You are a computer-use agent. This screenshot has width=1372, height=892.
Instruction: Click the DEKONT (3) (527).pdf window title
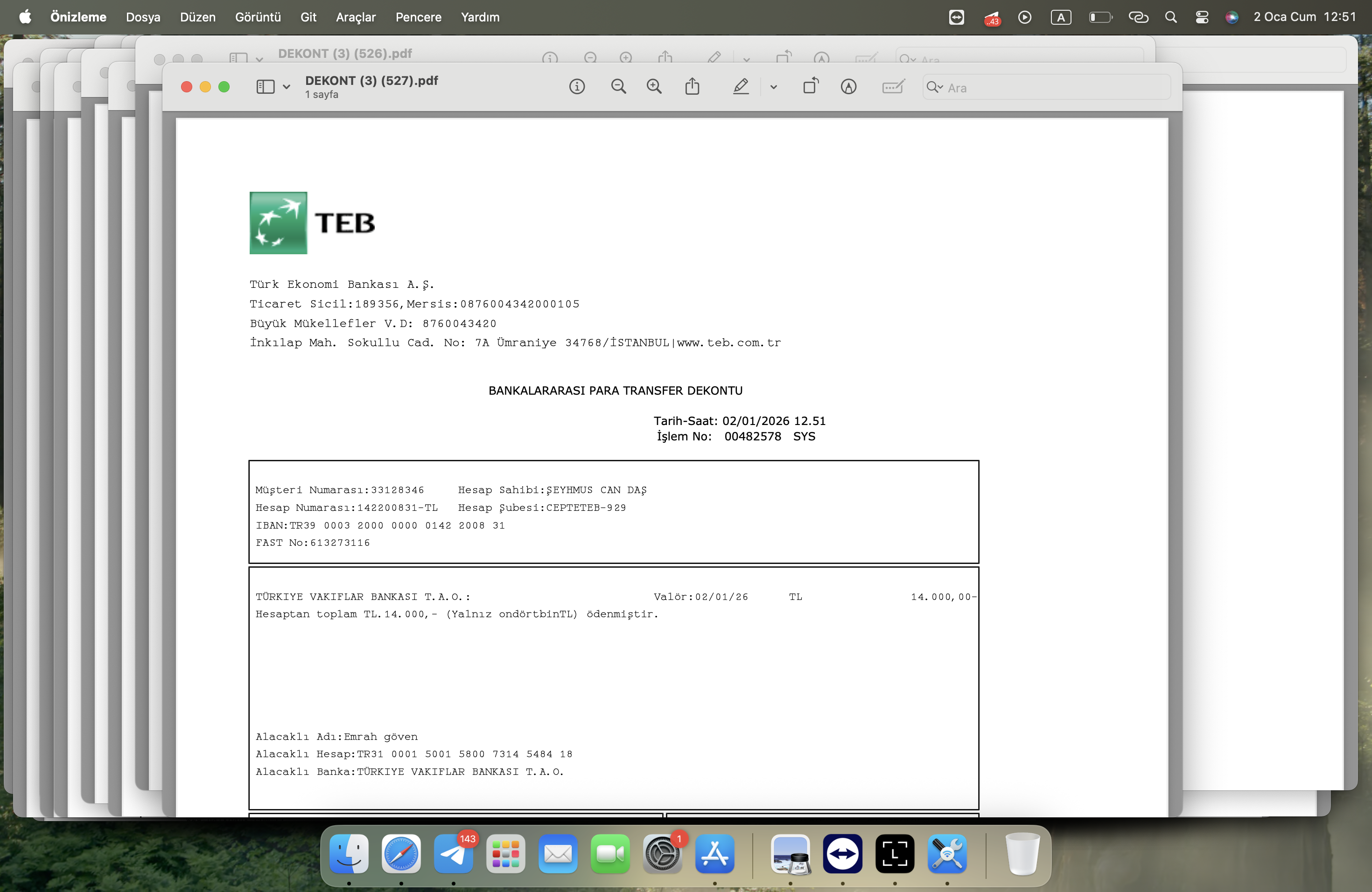(x=372, y=81)
